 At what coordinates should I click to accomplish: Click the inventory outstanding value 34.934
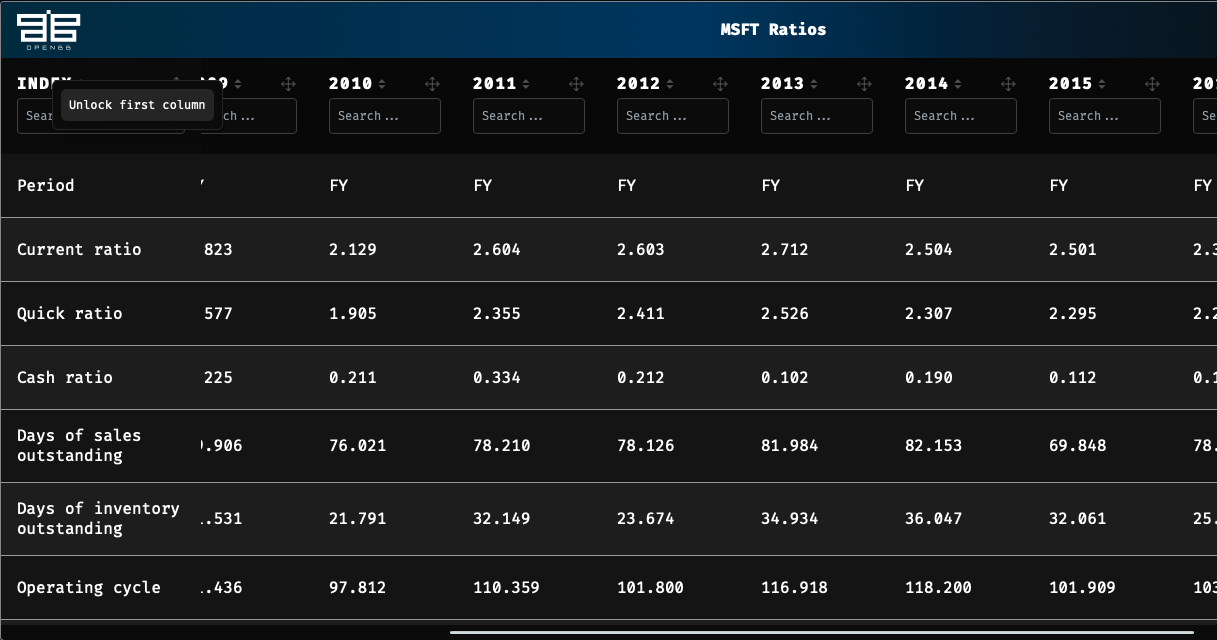(790, 518)
